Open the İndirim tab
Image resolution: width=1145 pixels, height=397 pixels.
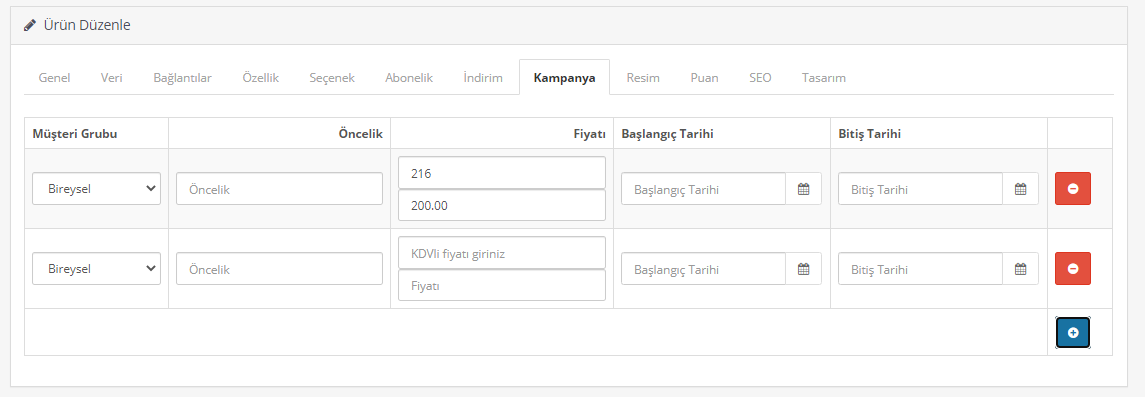click(x=483, y=78)
